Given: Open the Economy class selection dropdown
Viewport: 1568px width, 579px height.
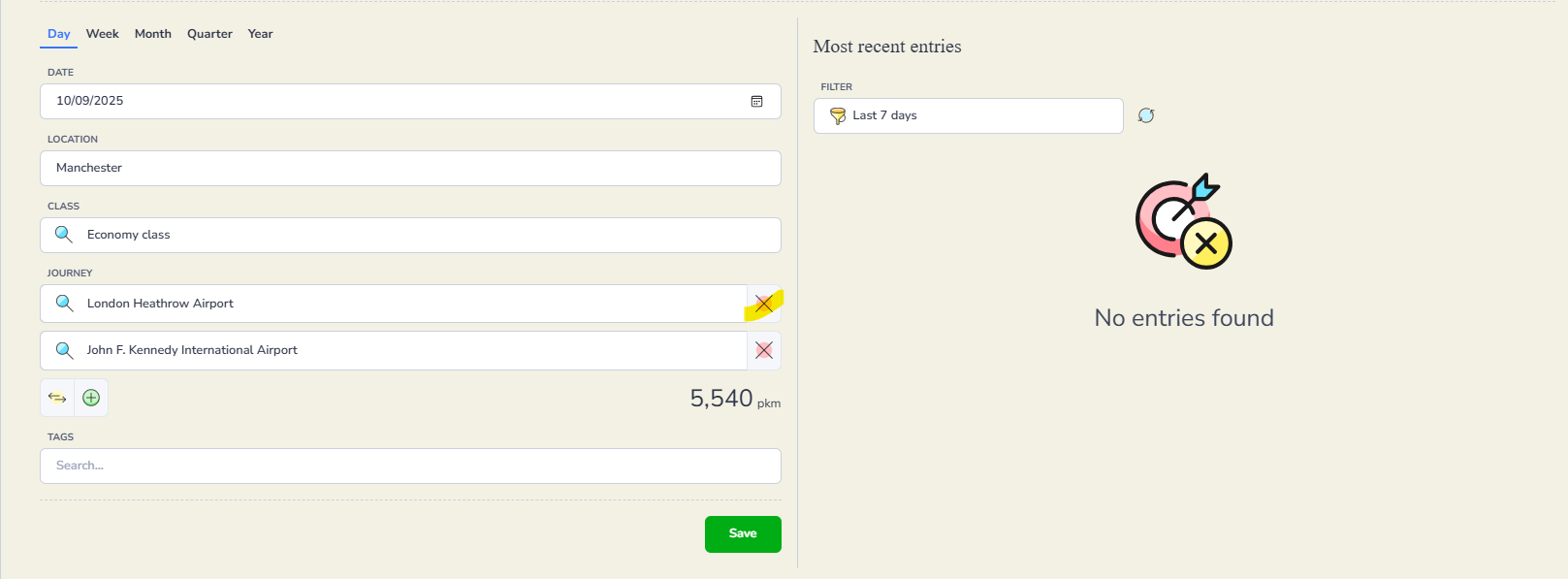Looking at the screenshot, I should pos(410,235).
